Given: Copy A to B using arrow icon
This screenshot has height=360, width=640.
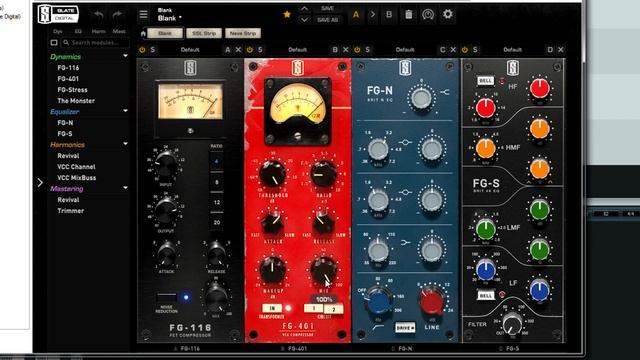Looking at the screenshot, I should pos(373,14).
